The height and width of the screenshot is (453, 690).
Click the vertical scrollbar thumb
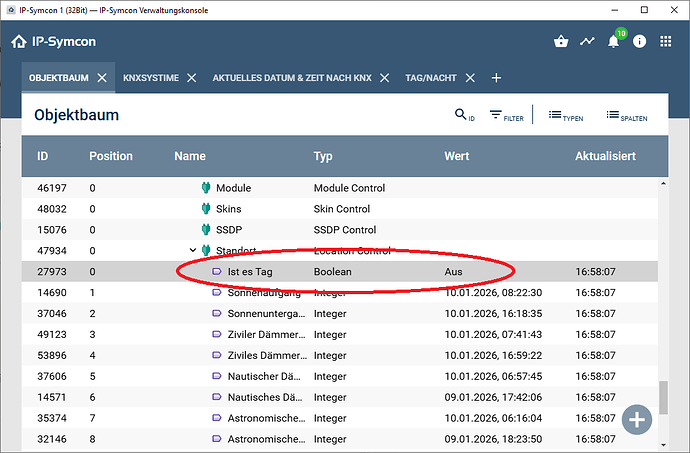[662, 396]
